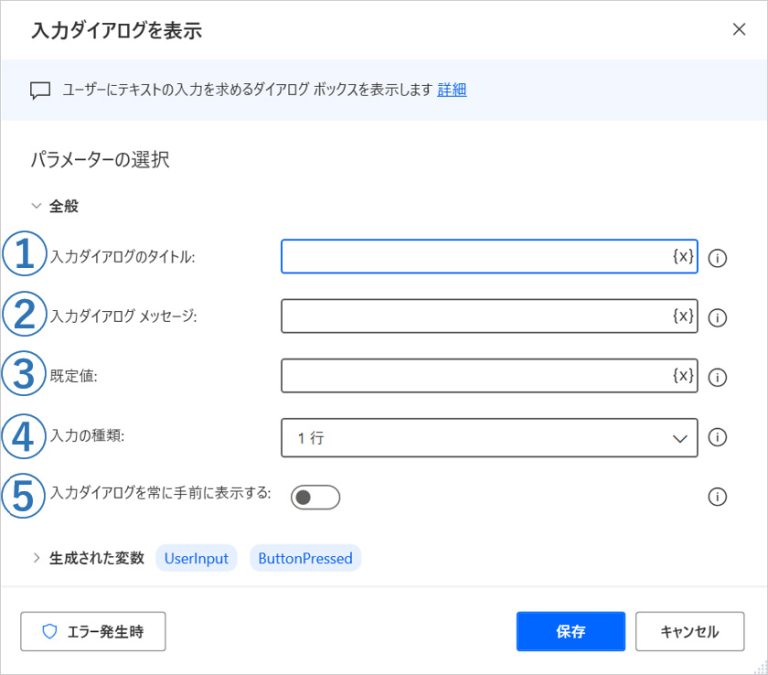Select the ButtonPressed variable chip
768x675 pixels.
(x=305, y=559)
